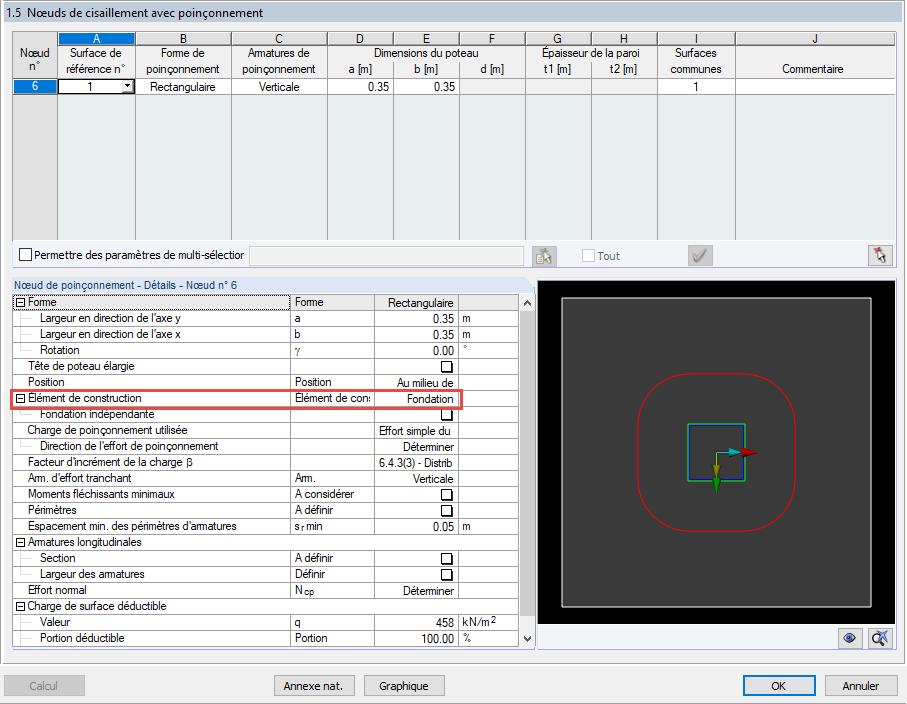Click the column footprint in the preview
This screenshot has width=907, height=704.
(717, 452)
